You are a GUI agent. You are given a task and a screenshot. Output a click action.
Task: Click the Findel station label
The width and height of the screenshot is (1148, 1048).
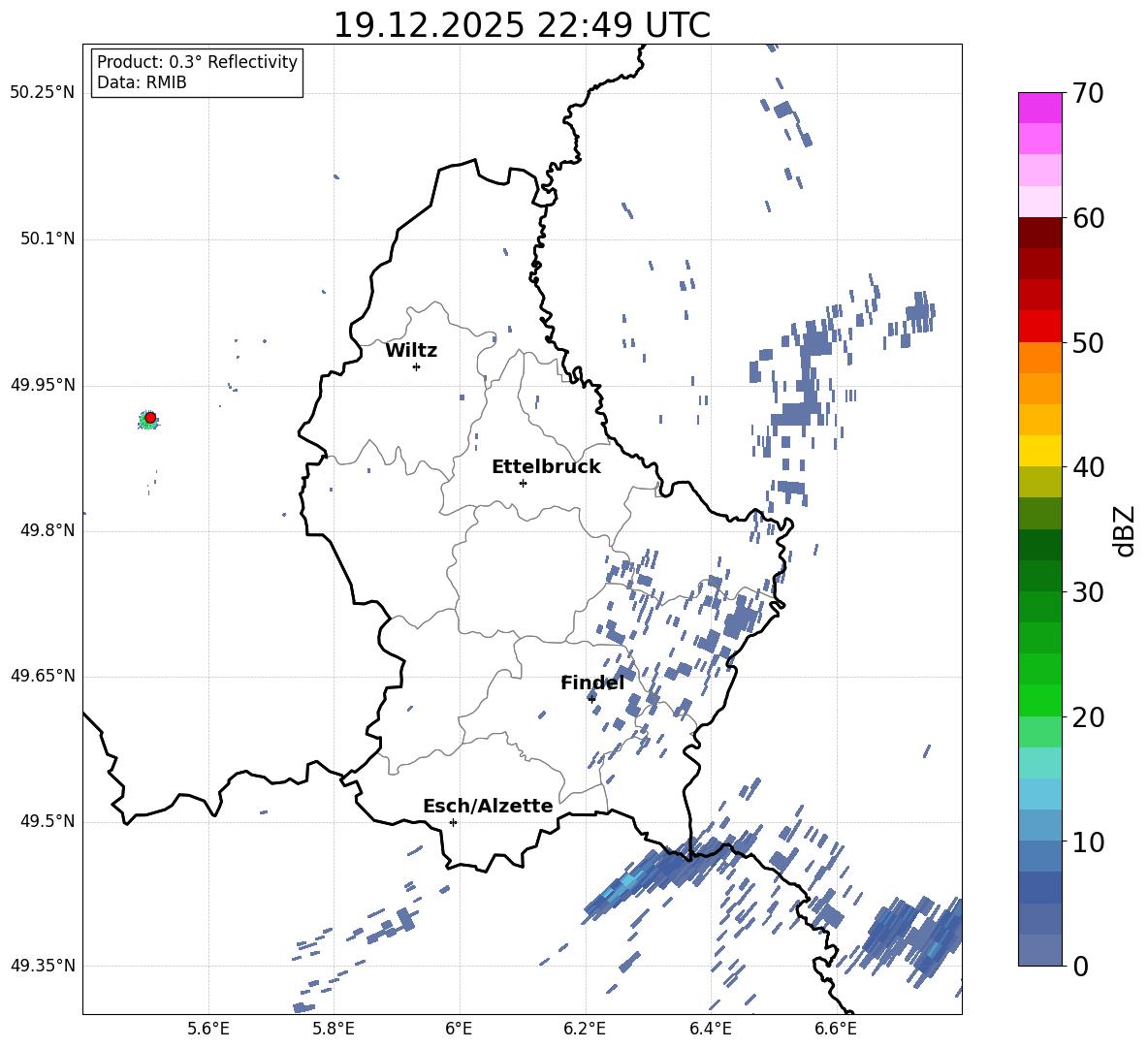click(592, 683)
